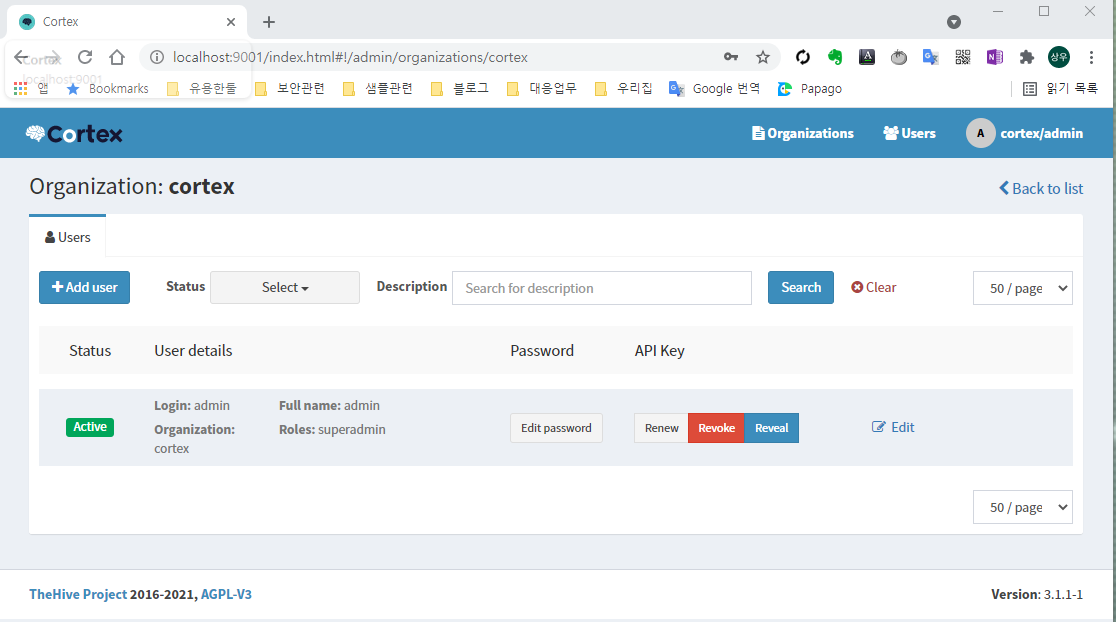Click the Active status badge
Screen dimensions: 1116x622
tap(90, 427)
